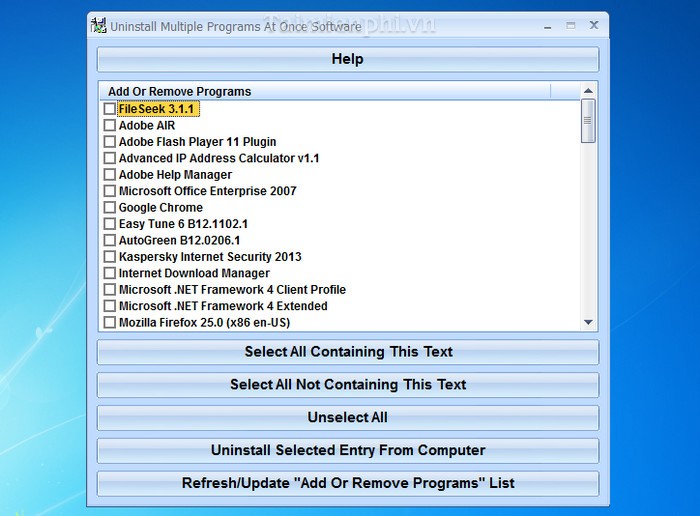Image resolution: width=700 pixels, height=516 pixels.
Task: Tick .NET Framework 4 Client Profile checkbox
Action: (109, 290)
